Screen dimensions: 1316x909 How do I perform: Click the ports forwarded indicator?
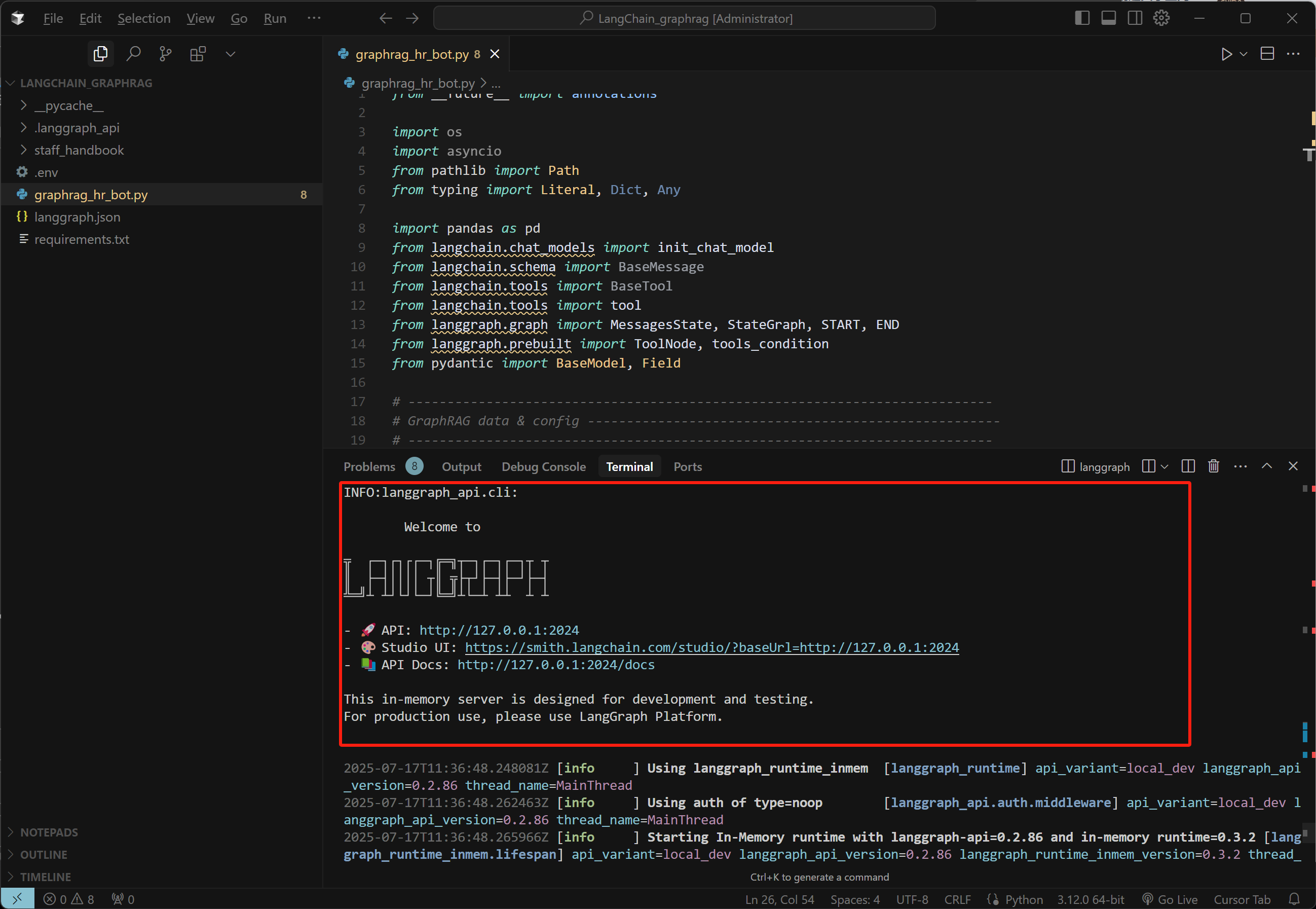(123, 899)
